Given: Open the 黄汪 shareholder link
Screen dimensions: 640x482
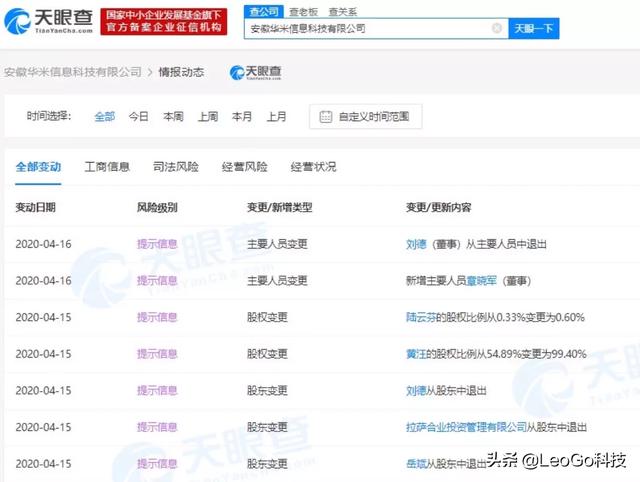Looking at the screenshot, I should pyautogui.click(x=417, y=353).
